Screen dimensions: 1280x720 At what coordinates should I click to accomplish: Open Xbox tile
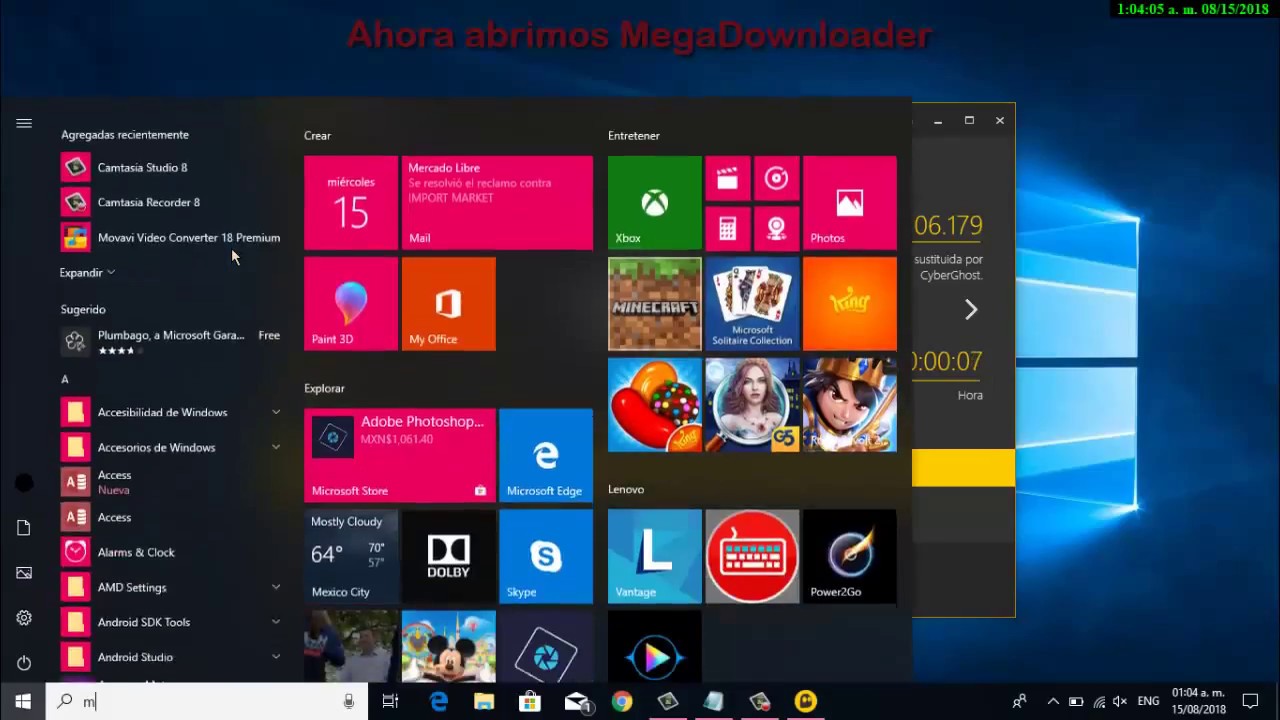pyautogui.click(x=655, y=203)
